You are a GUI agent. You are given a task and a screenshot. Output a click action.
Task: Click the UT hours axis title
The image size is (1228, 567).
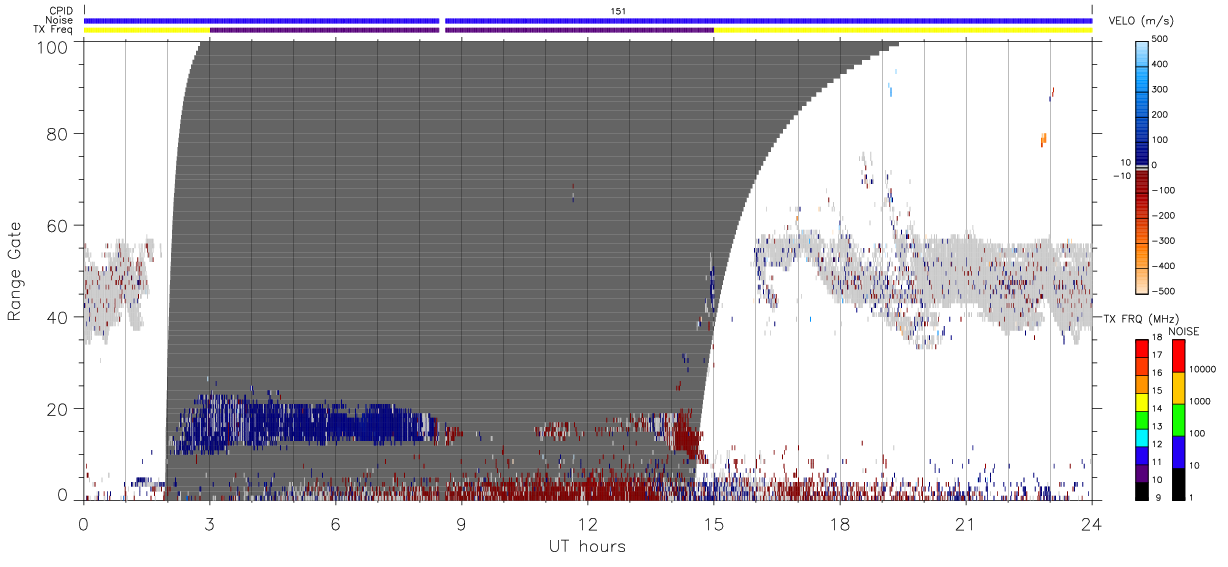click(x=587, y=546)
